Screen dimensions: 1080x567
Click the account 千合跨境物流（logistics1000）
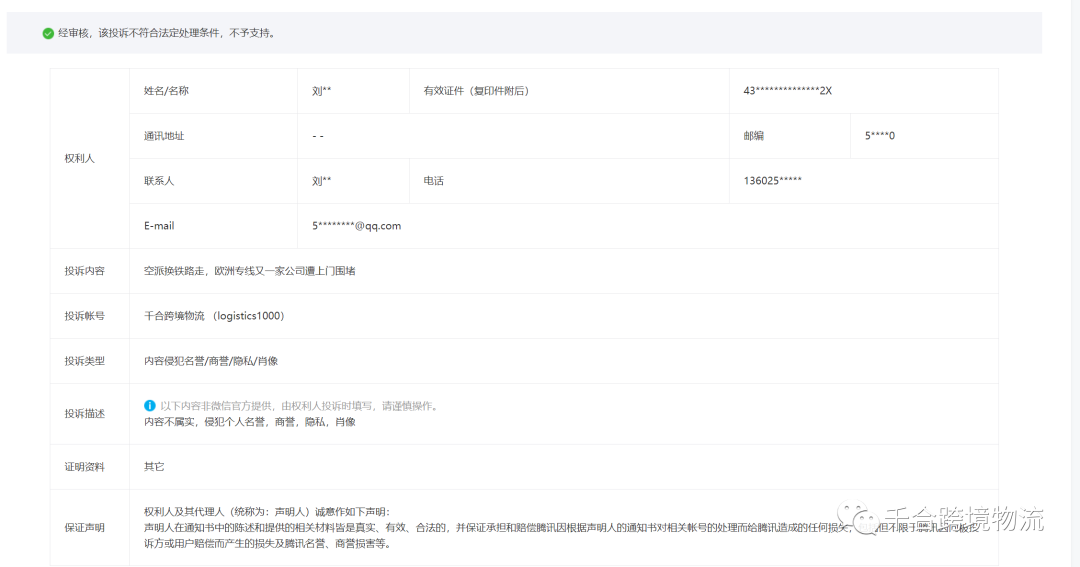pos(214,316)
